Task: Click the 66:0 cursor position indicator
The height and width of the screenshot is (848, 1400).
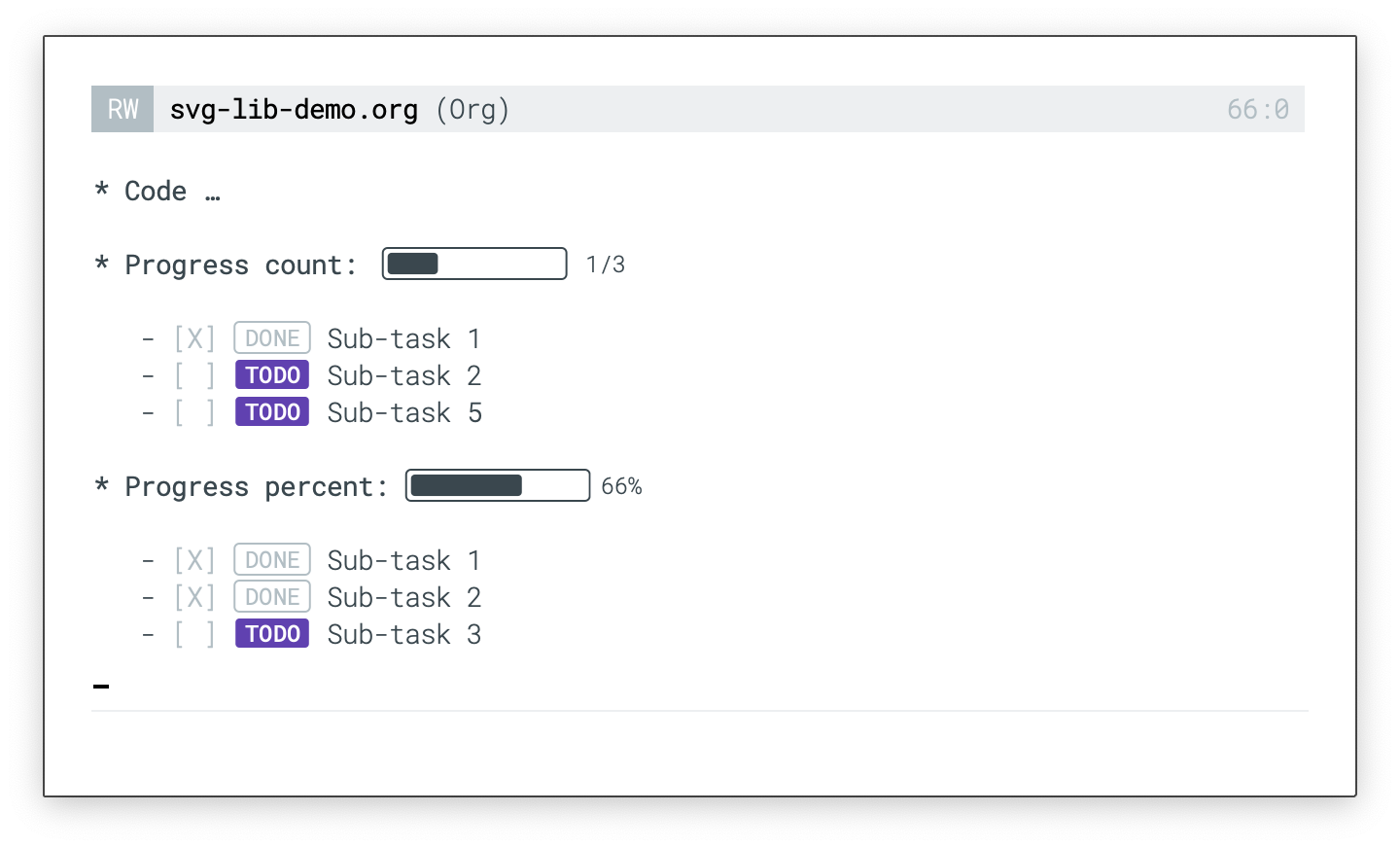Action: click(1257, 109)
